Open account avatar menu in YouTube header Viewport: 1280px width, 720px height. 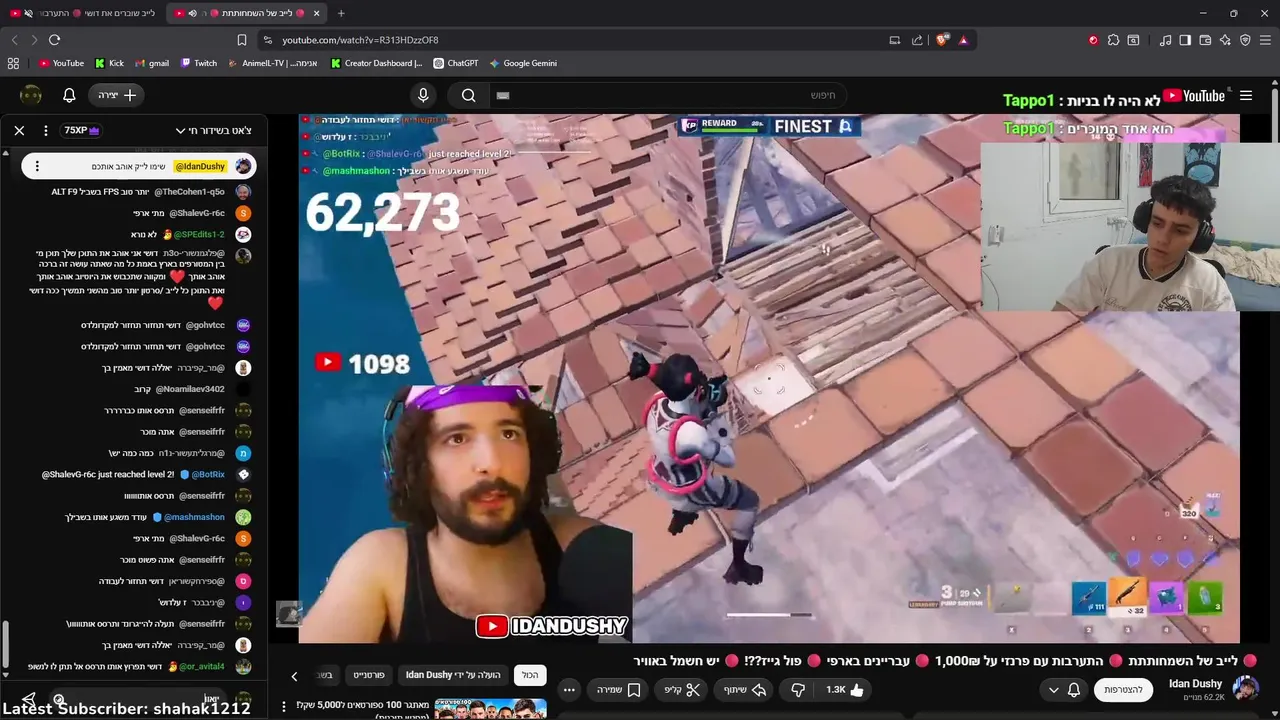[x=31, y=95]
